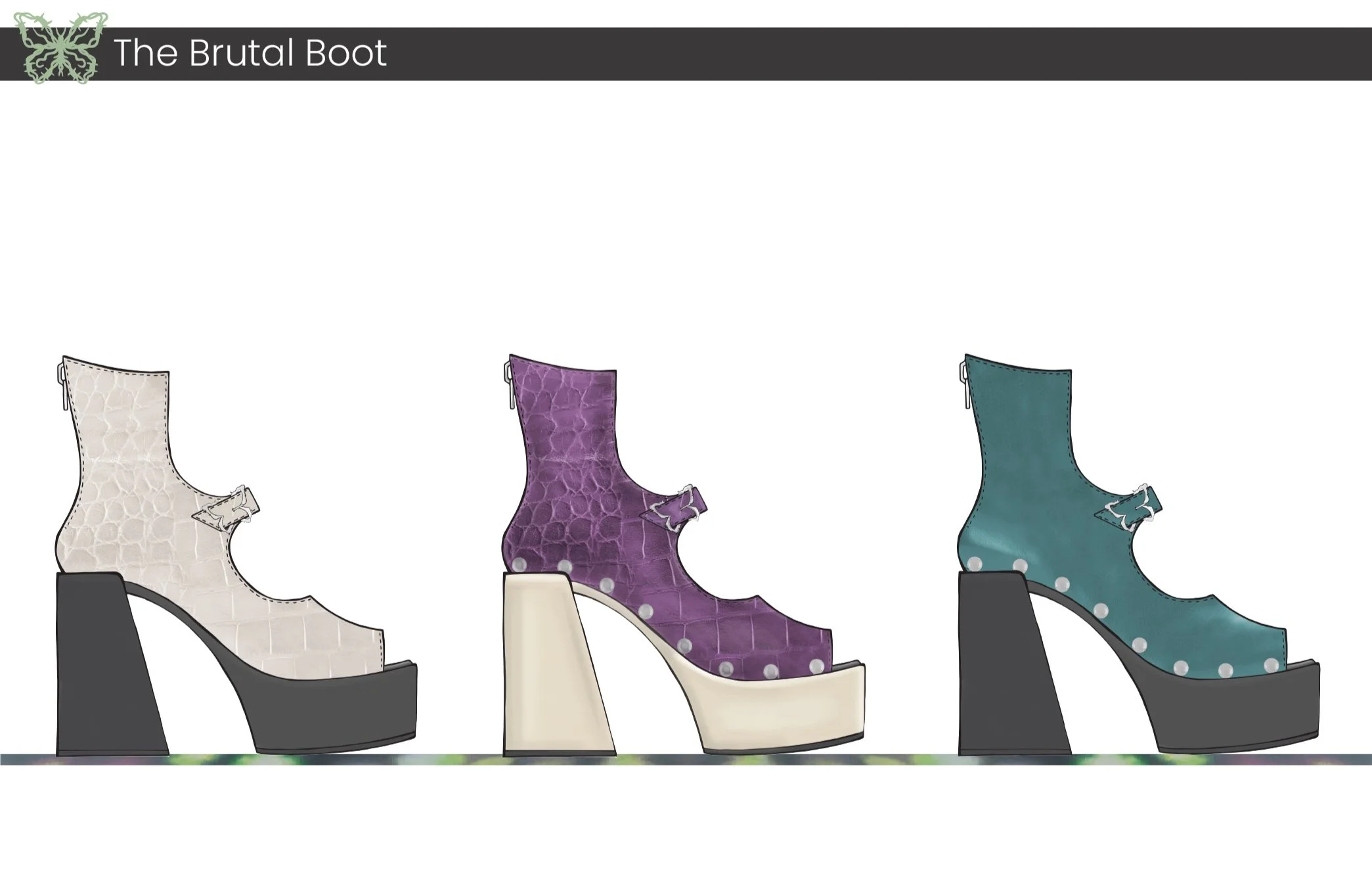
Task: Click the cream block heel of purple boot
Action: 548,664
